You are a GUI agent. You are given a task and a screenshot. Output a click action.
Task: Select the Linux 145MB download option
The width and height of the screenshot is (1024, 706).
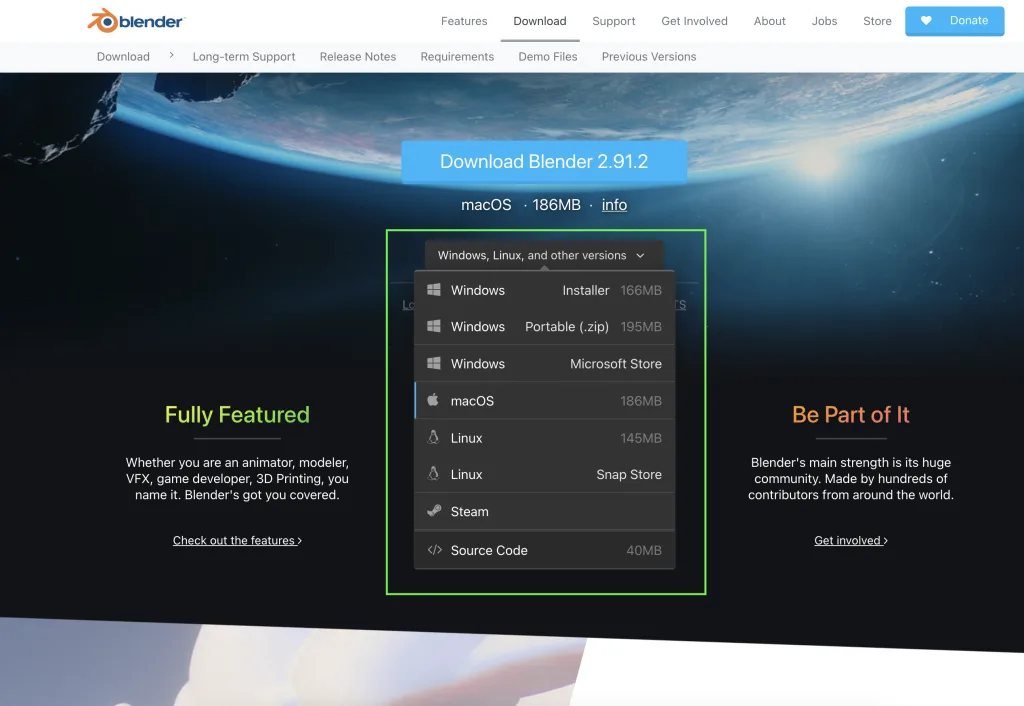click(x=545, y=438)
